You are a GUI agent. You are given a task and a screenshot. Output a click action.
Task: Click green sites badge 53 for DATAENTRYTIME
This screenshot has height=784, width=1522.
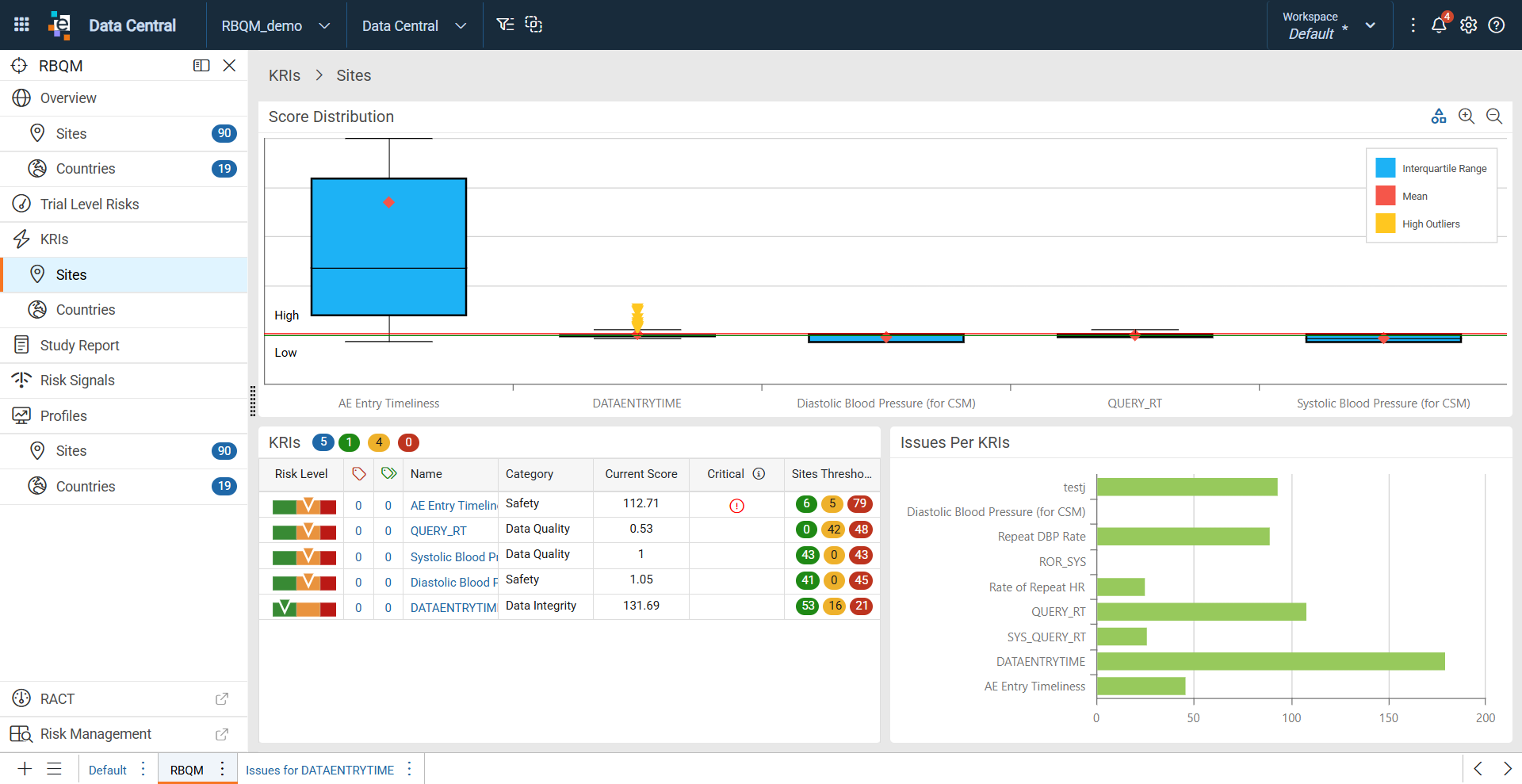[807, 606]
